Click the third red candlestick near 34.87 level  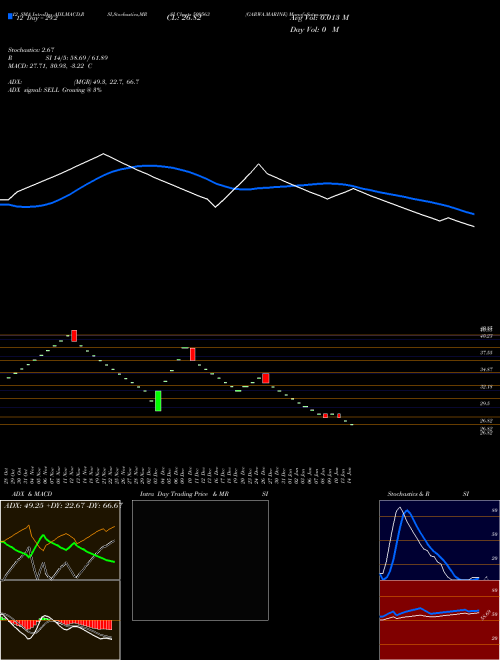(266, 378)
